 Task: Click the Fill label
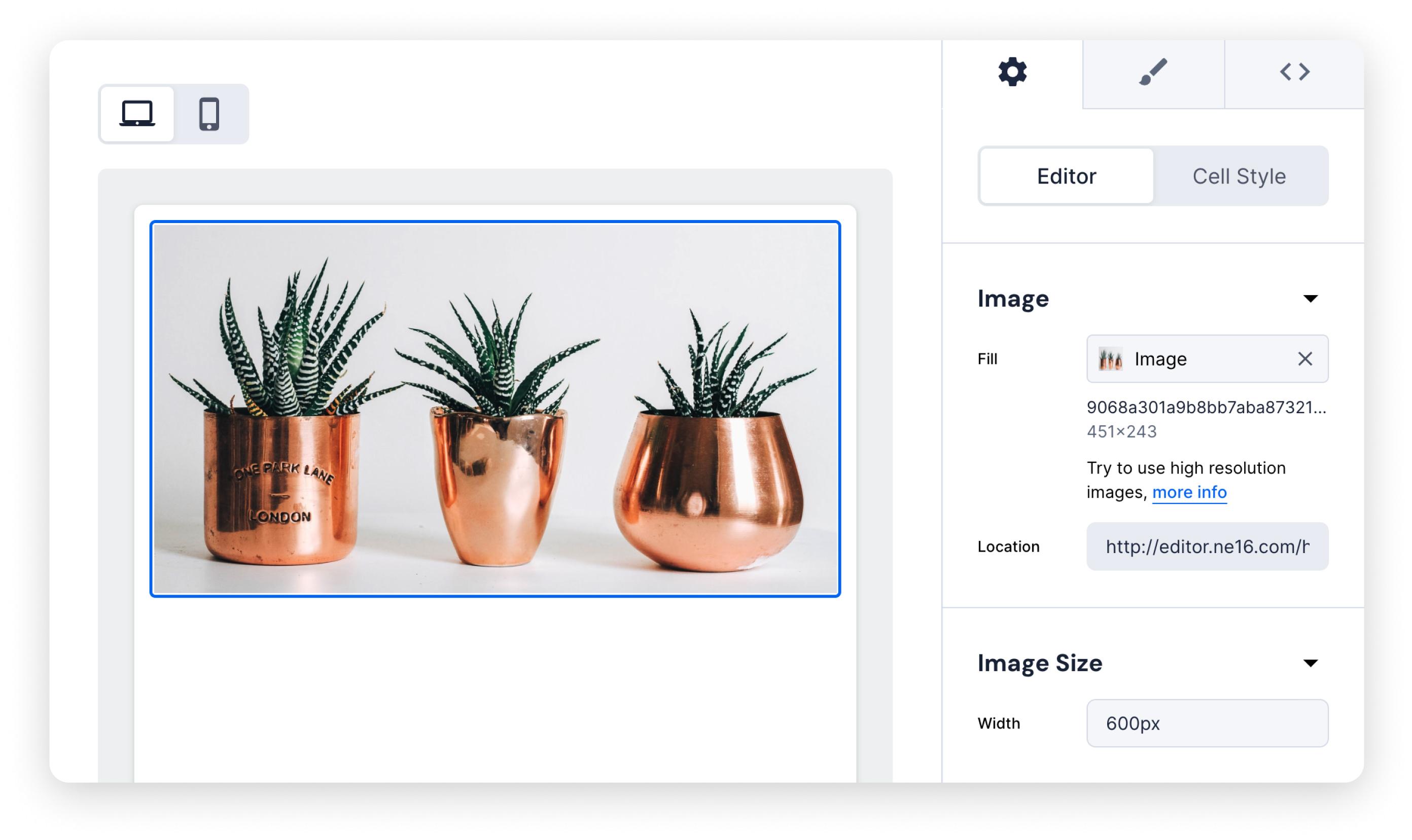pos(987,359)
